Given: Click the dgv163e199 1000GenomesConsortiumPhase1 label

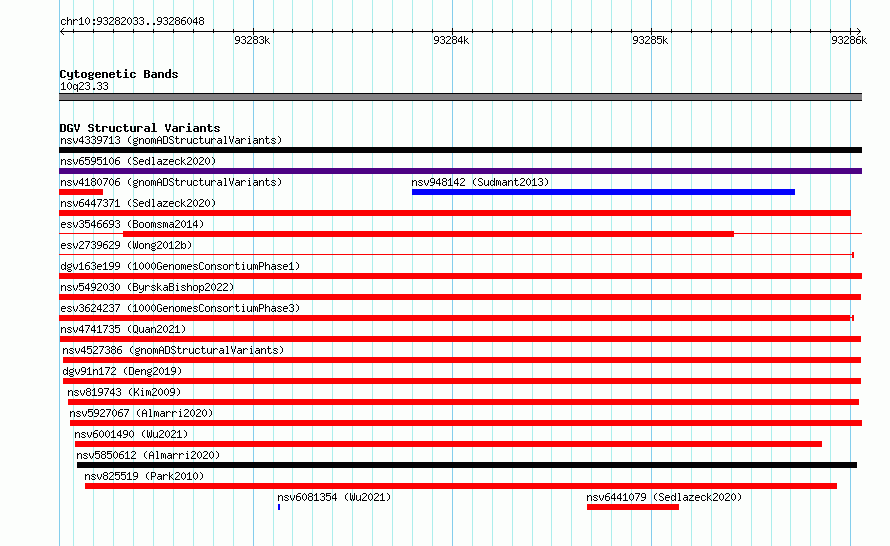Looking at the screenshot, I should click(x=180, y=266).
